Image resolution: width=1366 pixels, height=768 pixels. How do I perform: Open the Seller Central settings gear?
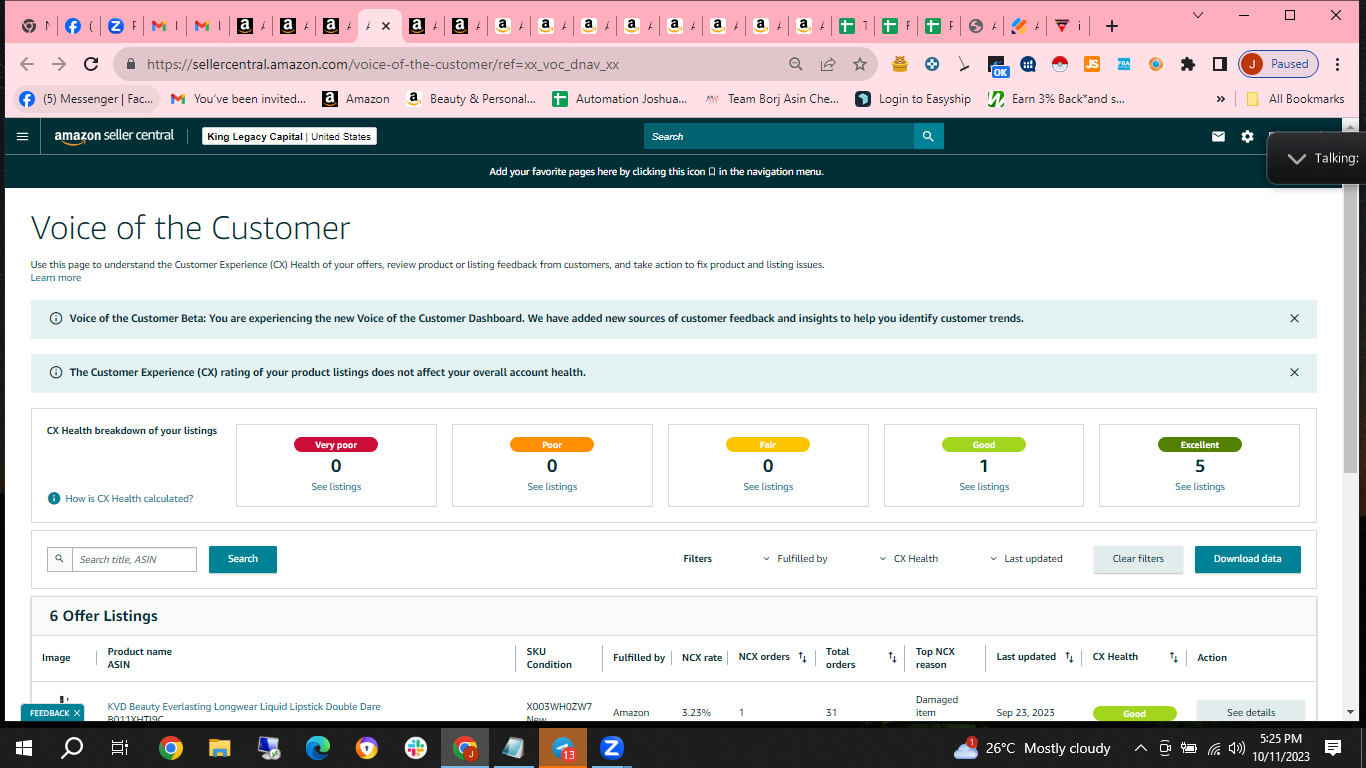(1247, 136)
